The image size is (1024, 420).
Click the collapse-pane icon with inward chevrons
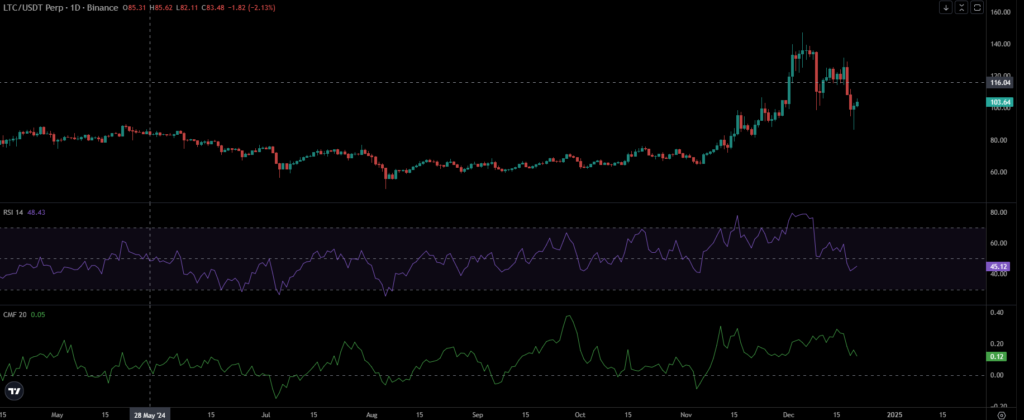(961, 8)
